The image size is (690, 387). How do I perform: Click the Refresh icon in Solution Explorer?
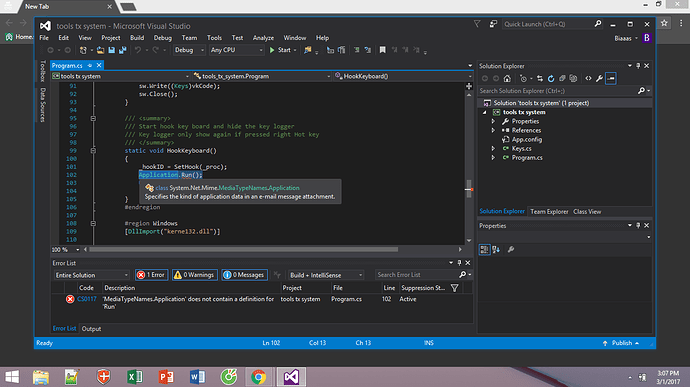pos(551,78)
